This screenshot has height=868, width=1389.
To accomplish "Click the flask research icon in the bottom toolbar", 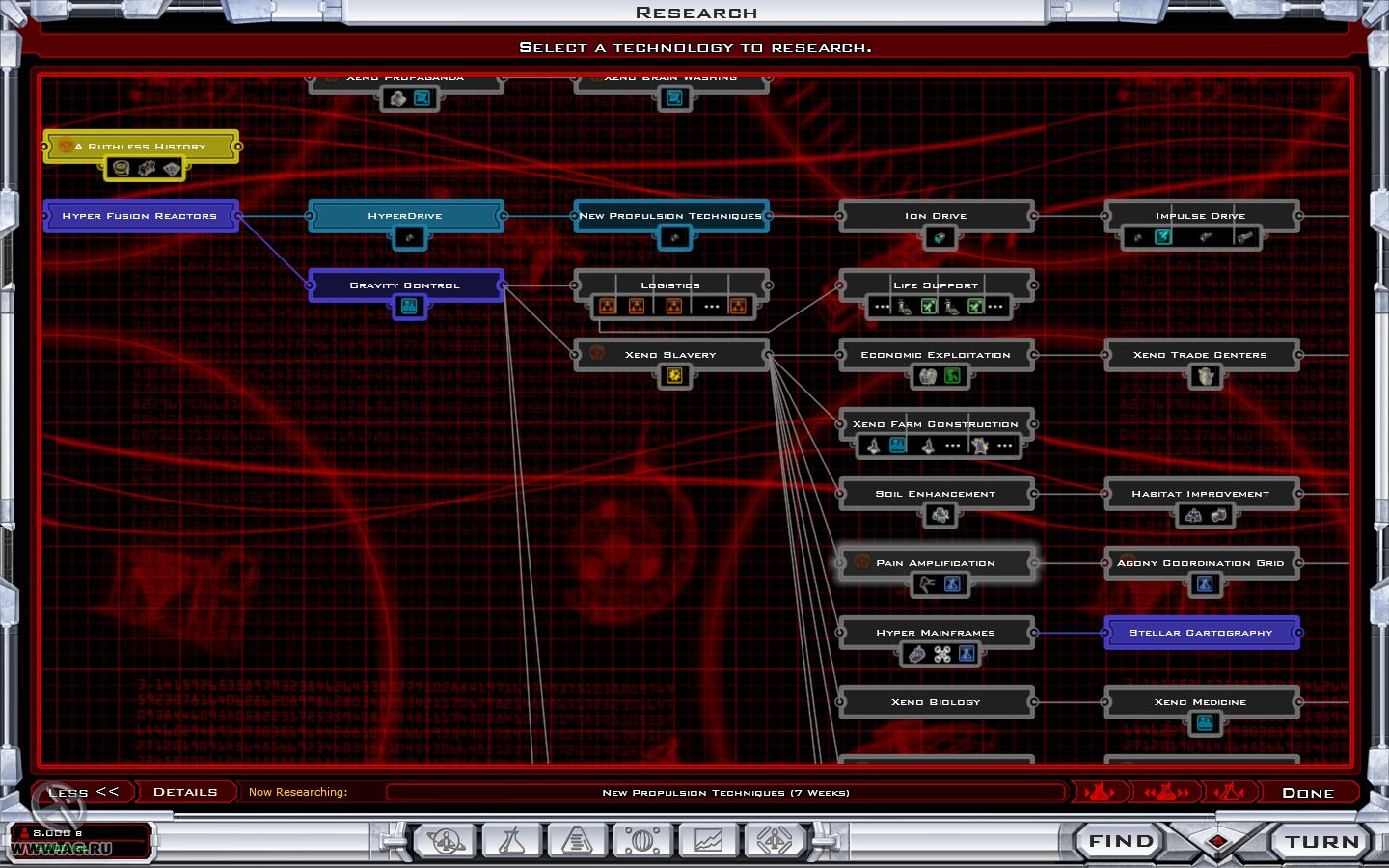I will pyautogui.click(x=511, y=841).
